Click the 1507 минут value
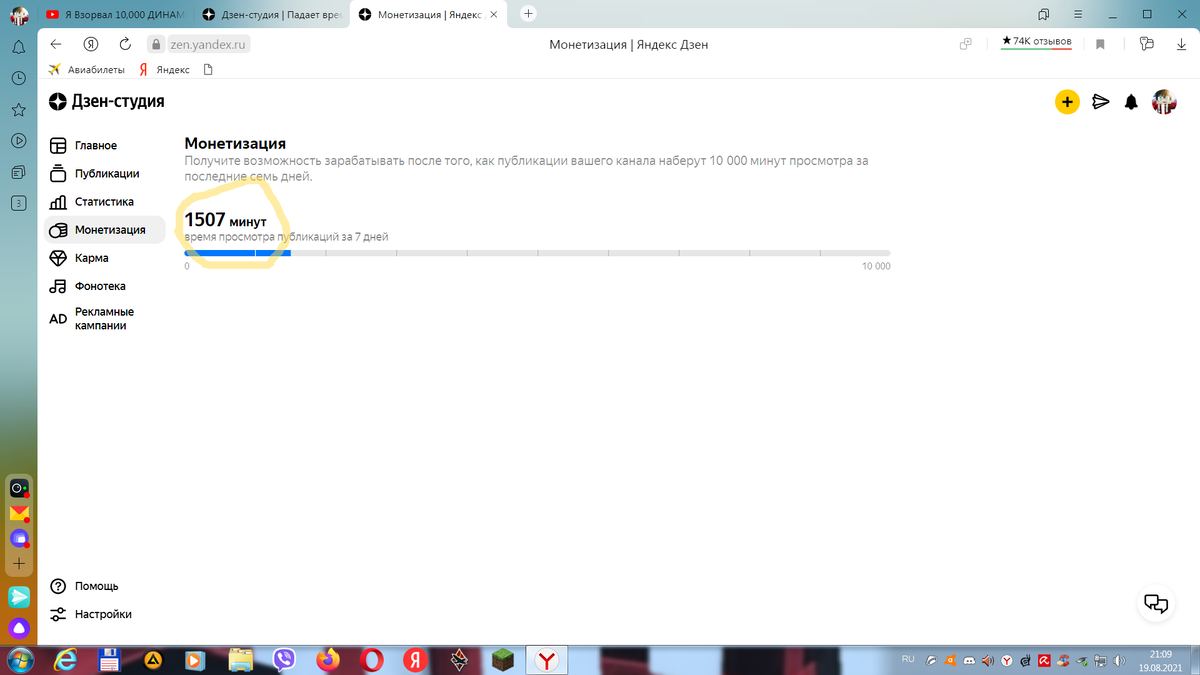 pos(226,219)
